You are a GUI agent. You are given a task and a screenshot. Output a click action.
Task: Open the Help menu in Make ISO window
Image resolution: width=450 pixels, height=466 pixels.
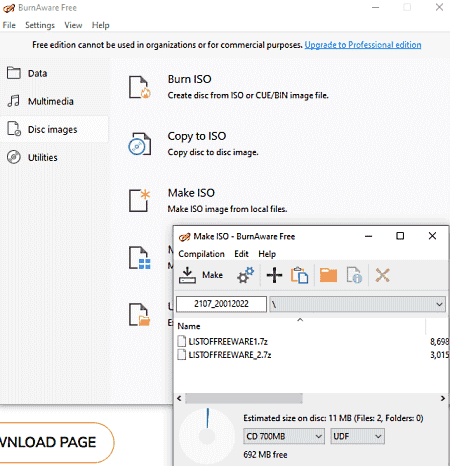(x=267, y=254)
